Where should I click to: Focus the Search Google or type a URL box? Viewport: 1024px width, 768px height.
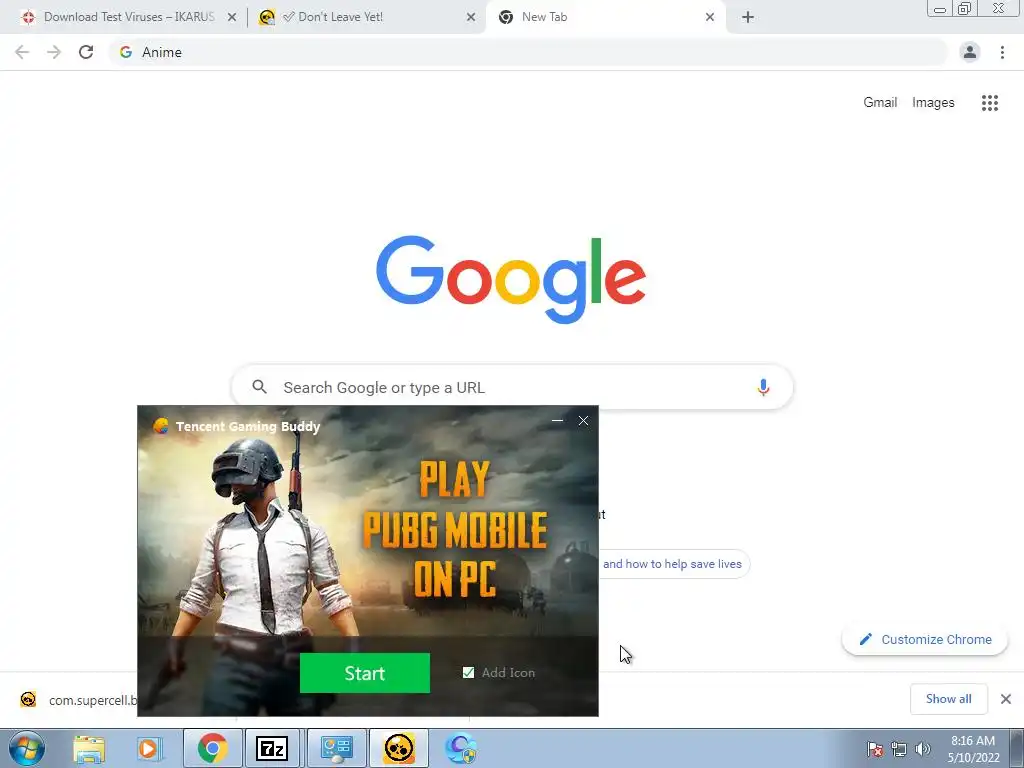(512, 387)
